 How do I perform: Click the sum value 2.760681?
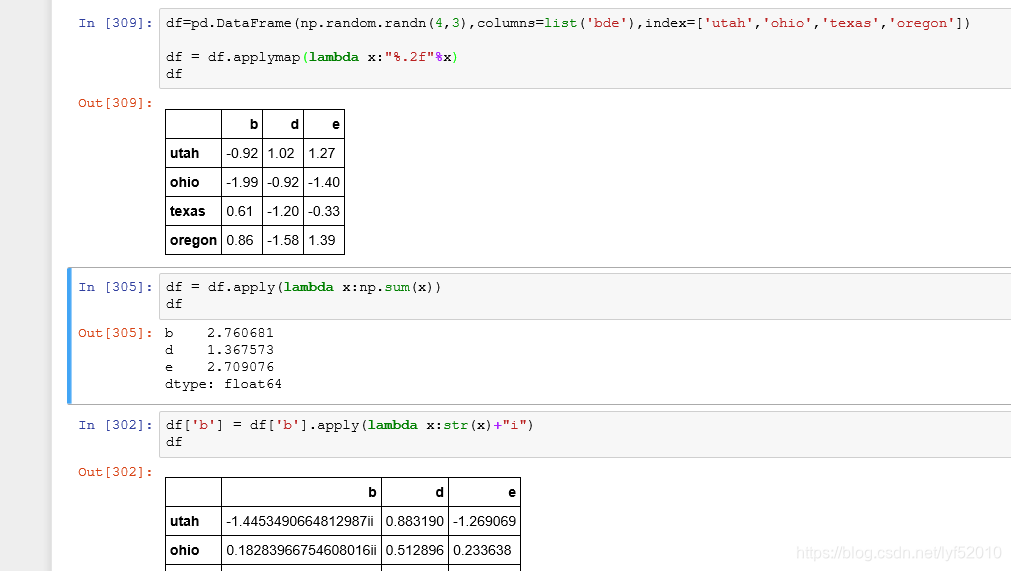240,333
